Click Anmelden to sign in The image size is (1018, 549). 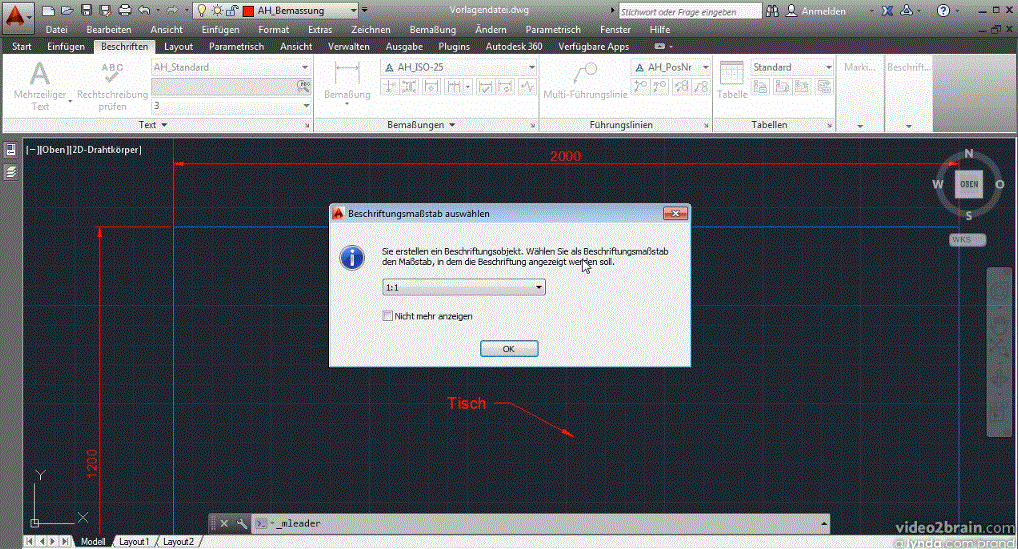823,11
